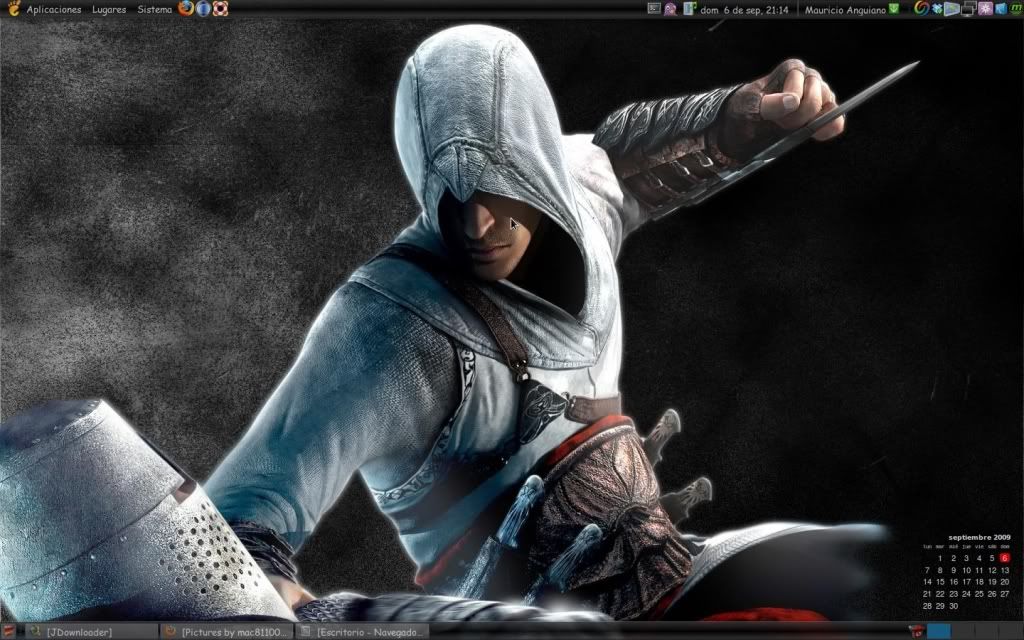Click day 24 in the desktop calendar
1024x640 pixels.
pos(966,594)
